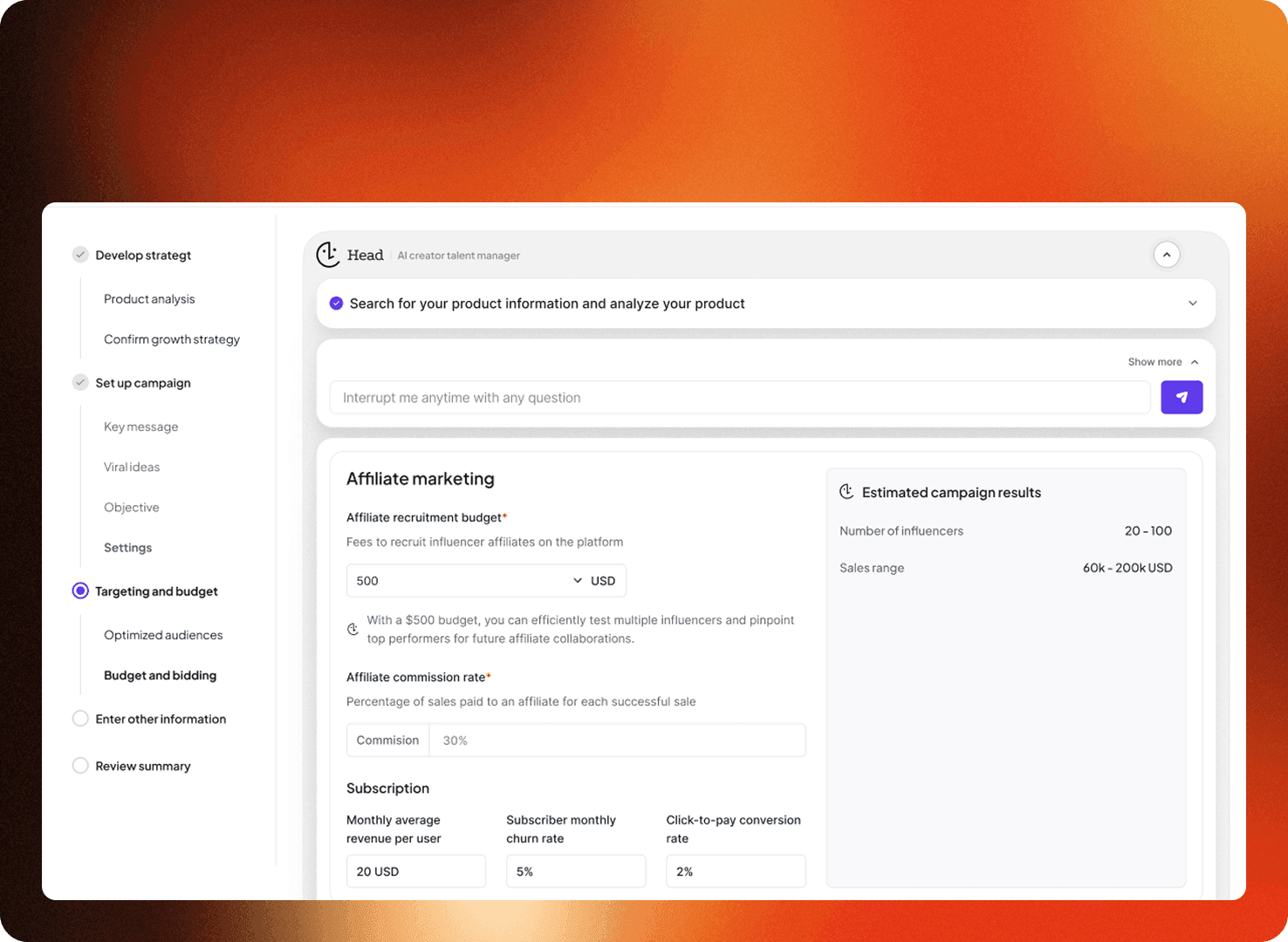Select Review summary radio circle
Viewport: 1288px width, 942px height.
point(80,766)
